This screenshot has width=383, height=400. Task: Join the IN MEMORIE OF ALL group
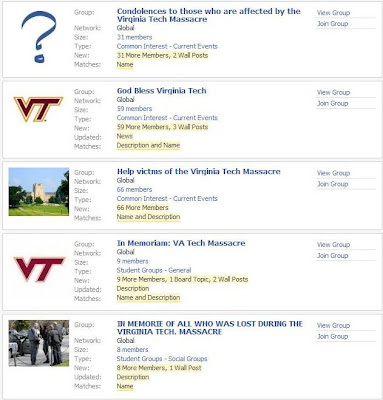pyautogui.click(x=332, y=336)
